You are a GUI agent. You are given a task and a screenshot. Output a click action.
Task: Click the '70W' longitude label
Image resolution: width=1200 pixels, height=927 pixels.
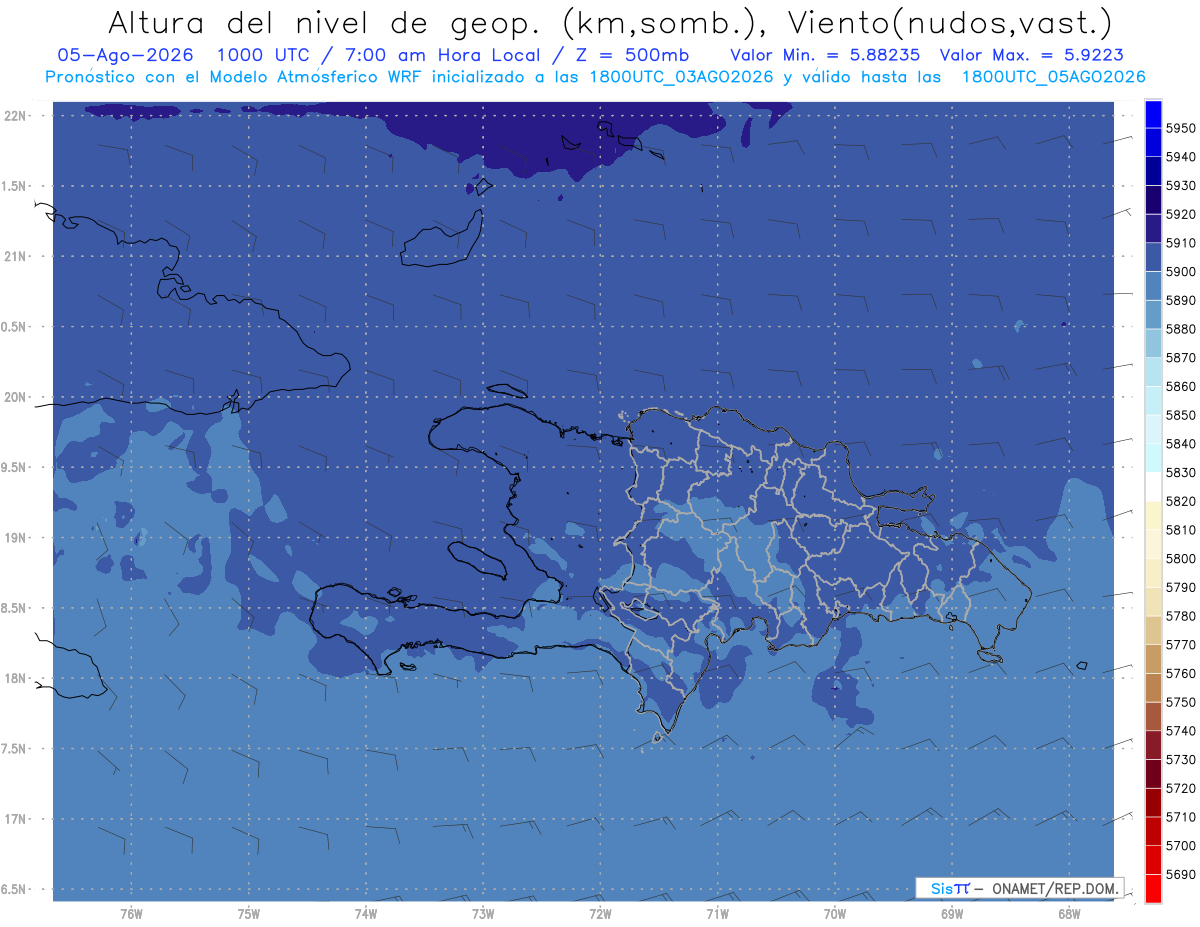pyautogui.click(x=834, y=914)
